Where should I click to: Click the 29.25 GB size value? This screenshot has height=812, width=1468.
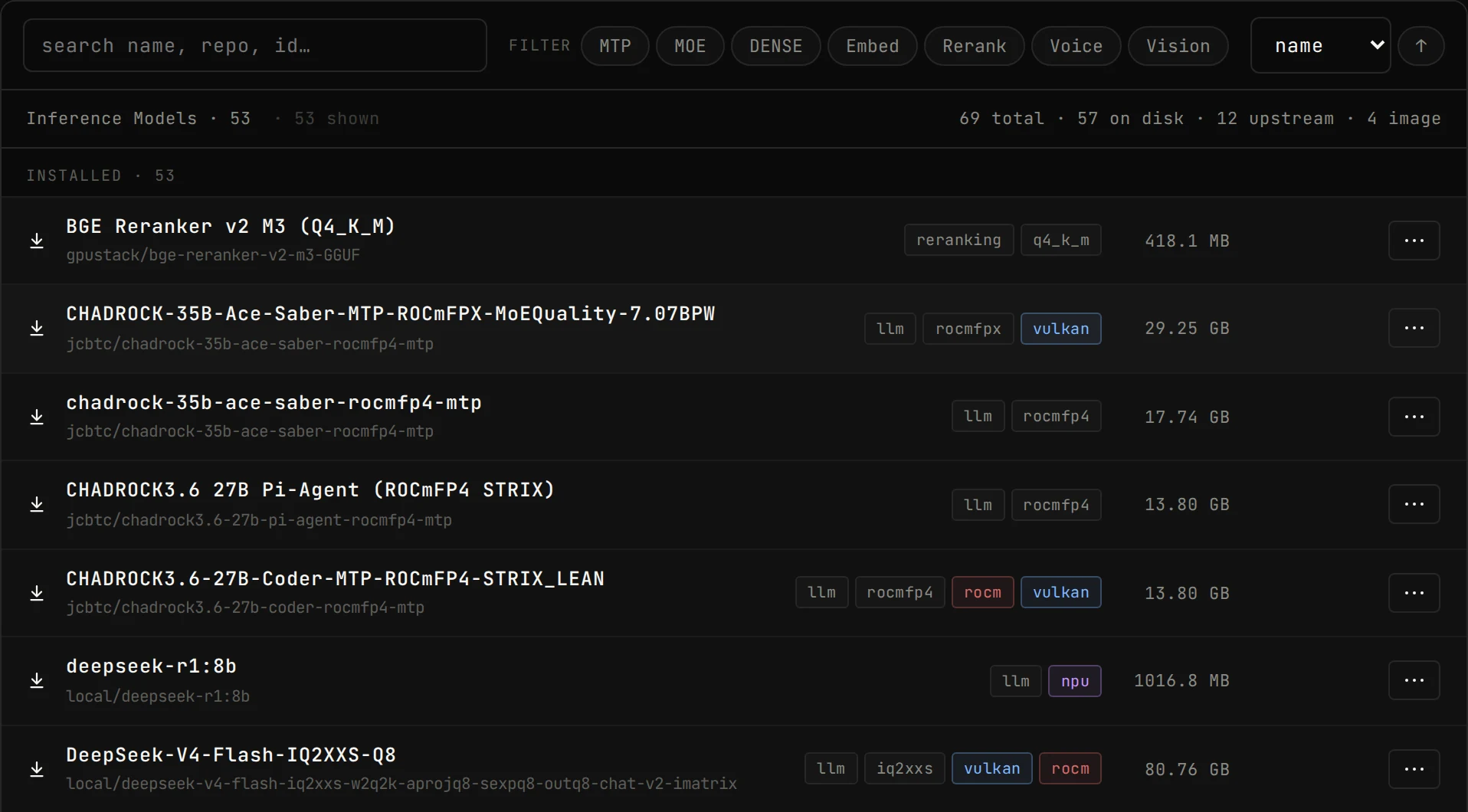point(1187,329)
